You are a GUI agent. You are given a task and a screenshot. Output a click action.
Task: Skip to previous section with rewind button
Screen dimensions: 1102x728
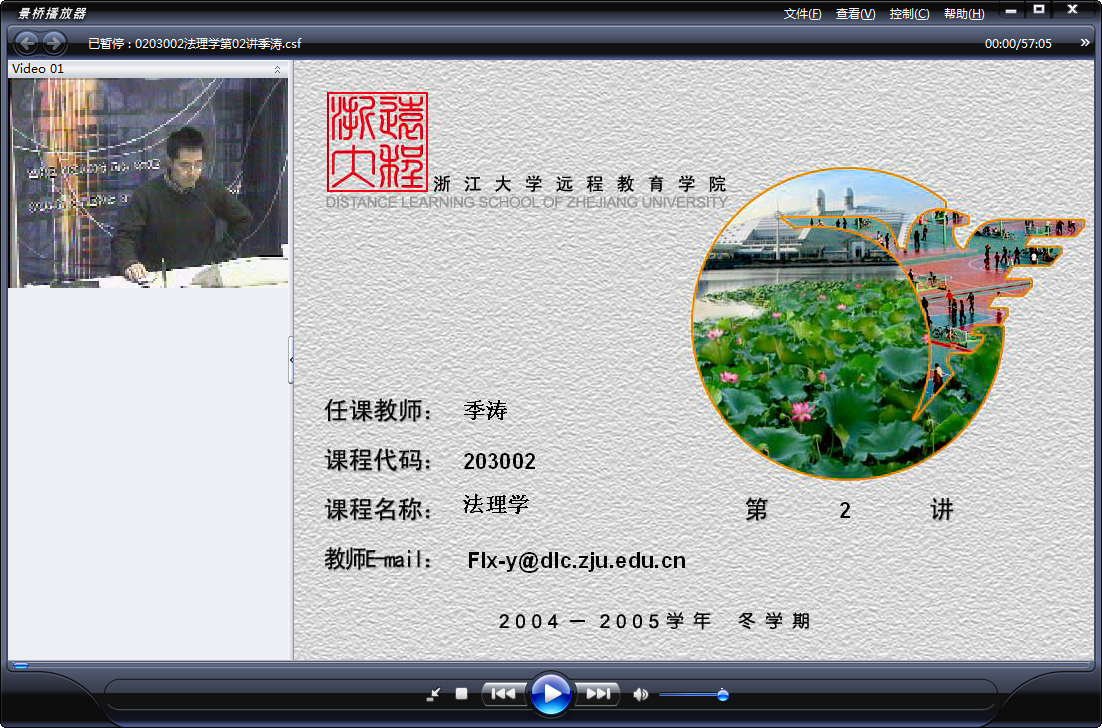click(503, 694)
